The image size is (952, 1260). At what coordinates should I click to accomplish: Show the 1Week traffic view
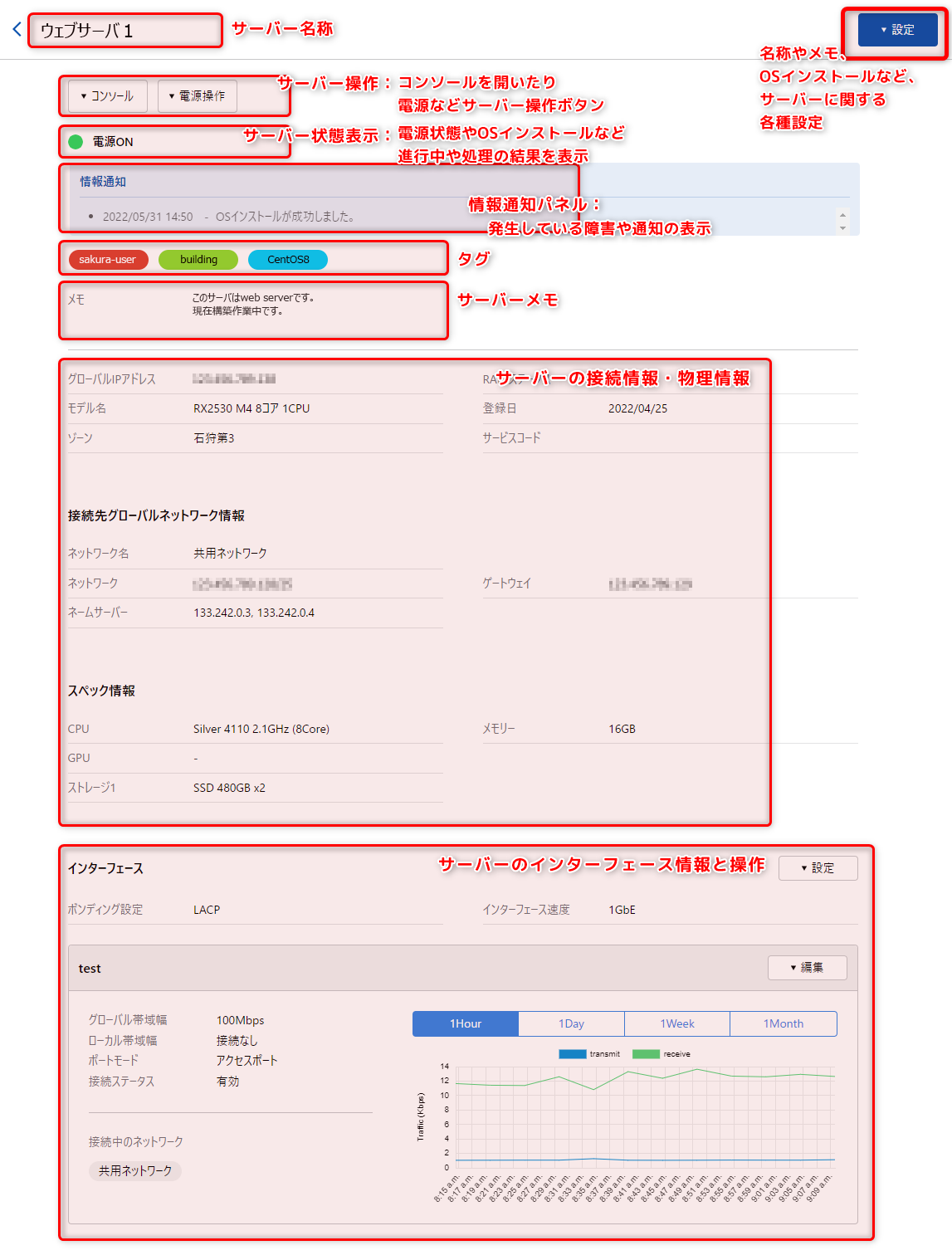677,1023
